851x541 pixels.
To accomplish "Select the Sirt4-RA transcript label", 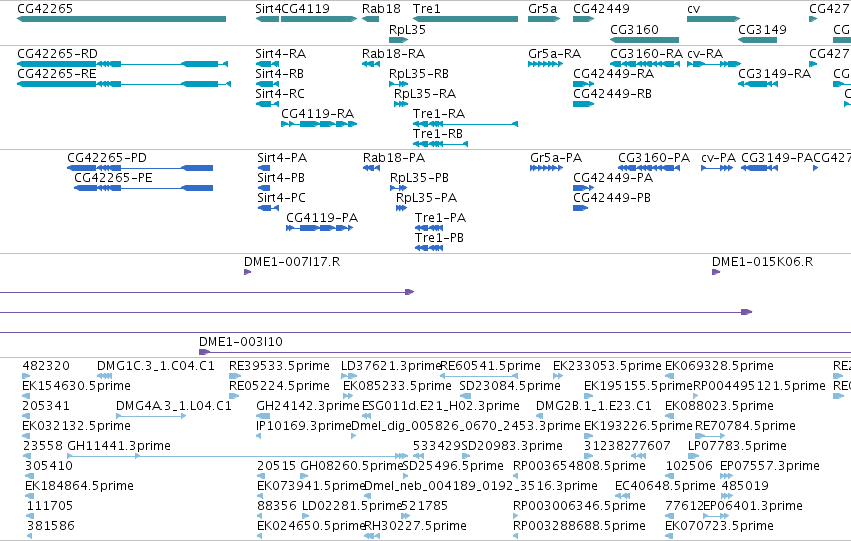I will pyautogui.click(x=281, y=54).
